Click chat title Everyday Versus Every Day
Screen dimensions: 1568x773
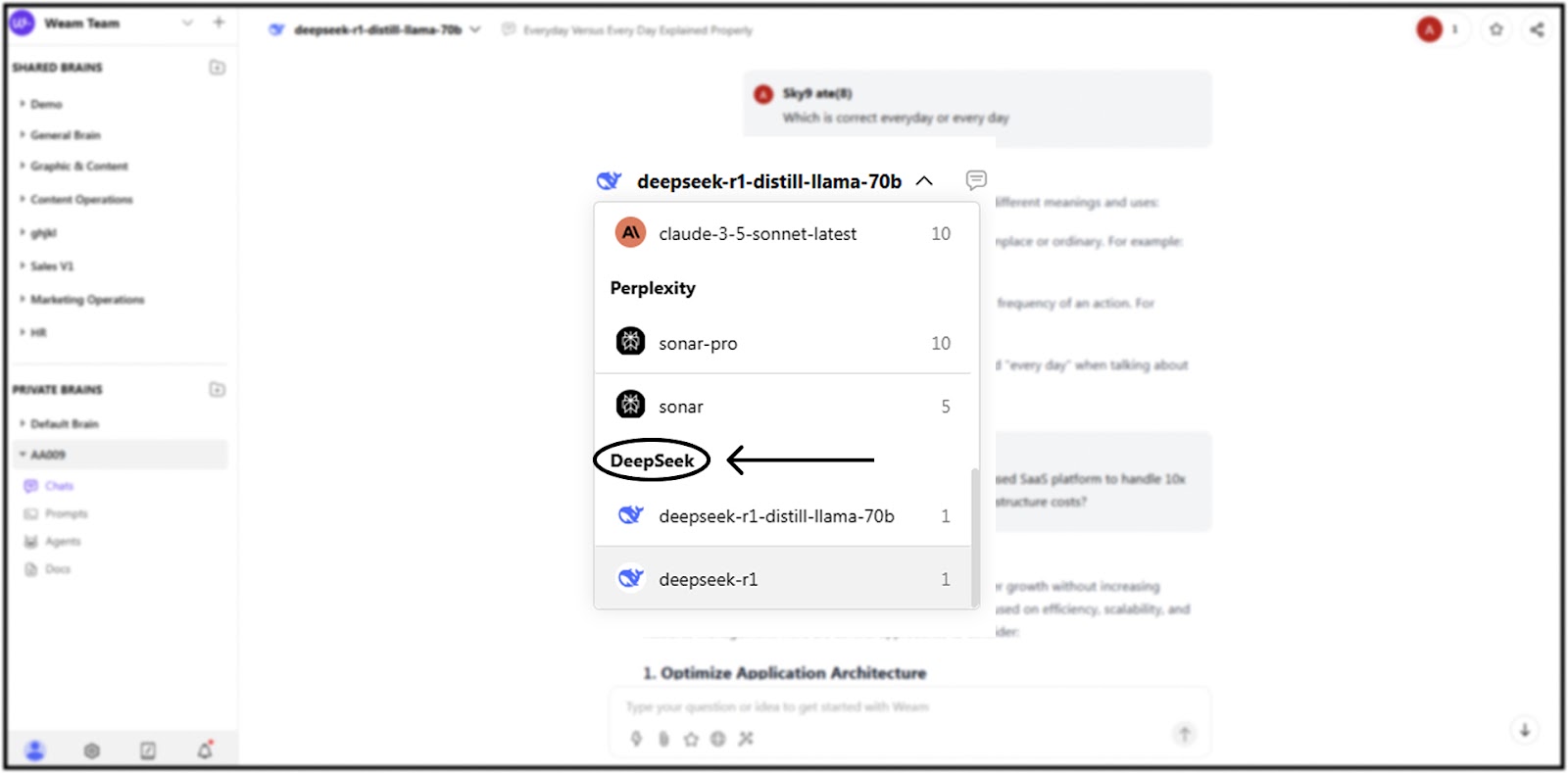click(x=637, y=30)
